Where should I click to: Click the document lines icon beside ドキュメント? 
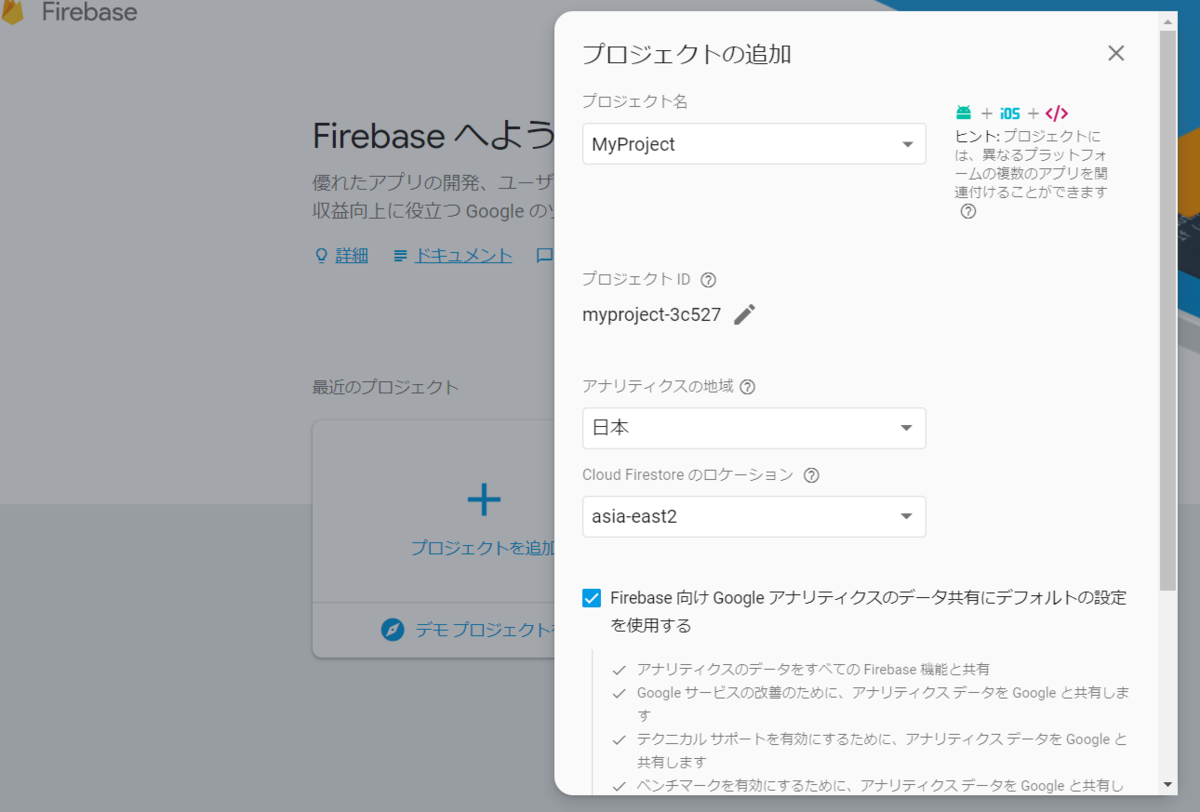400,256
